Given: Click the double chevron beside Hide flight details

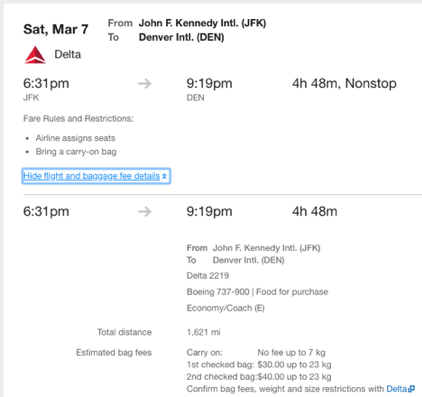Looking at the screenshot, I should click(164, 176).
